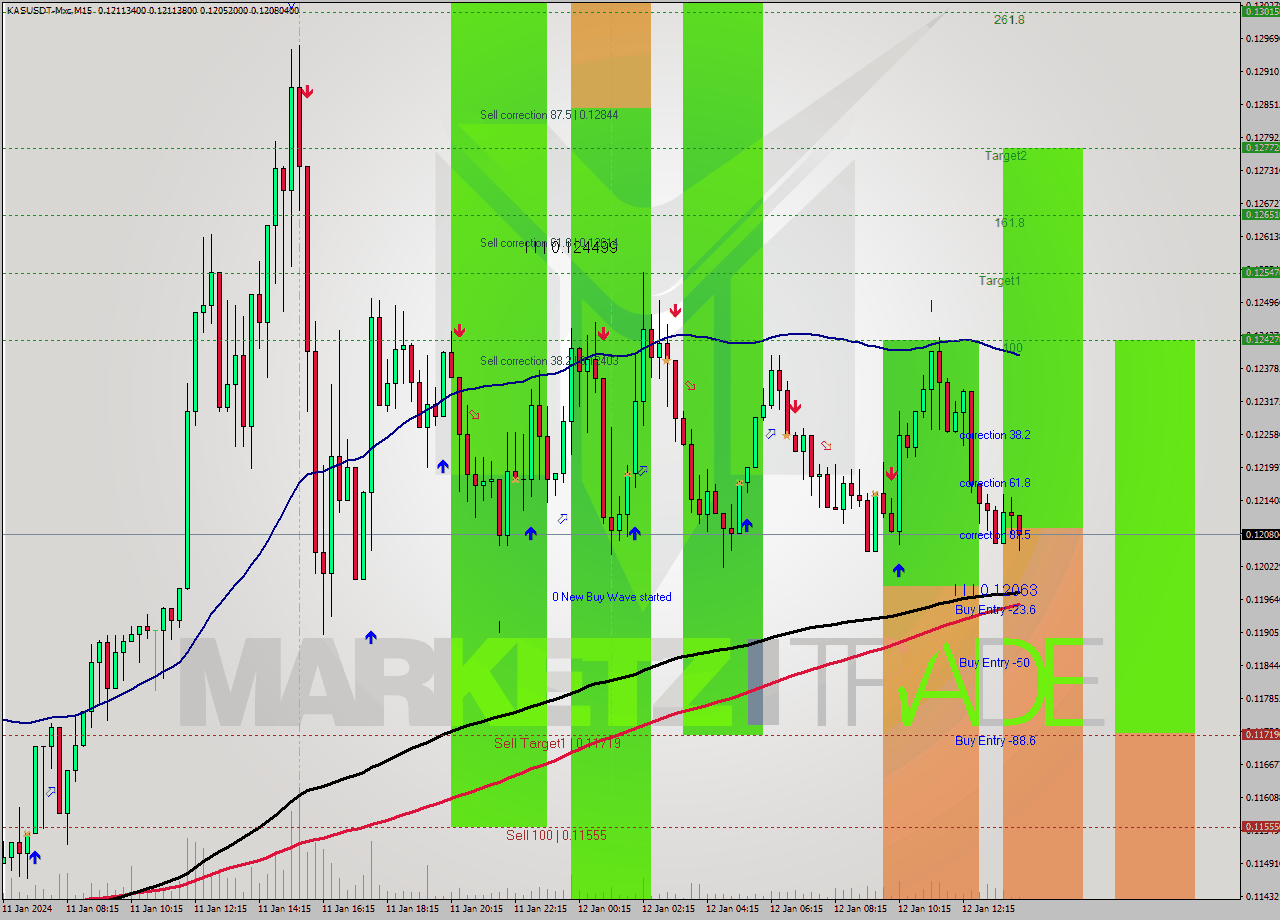Viewport: 1280px width, 920px height.
Task: Click the green 0.12772 price tag
Action: click(x=1260, y=148)
